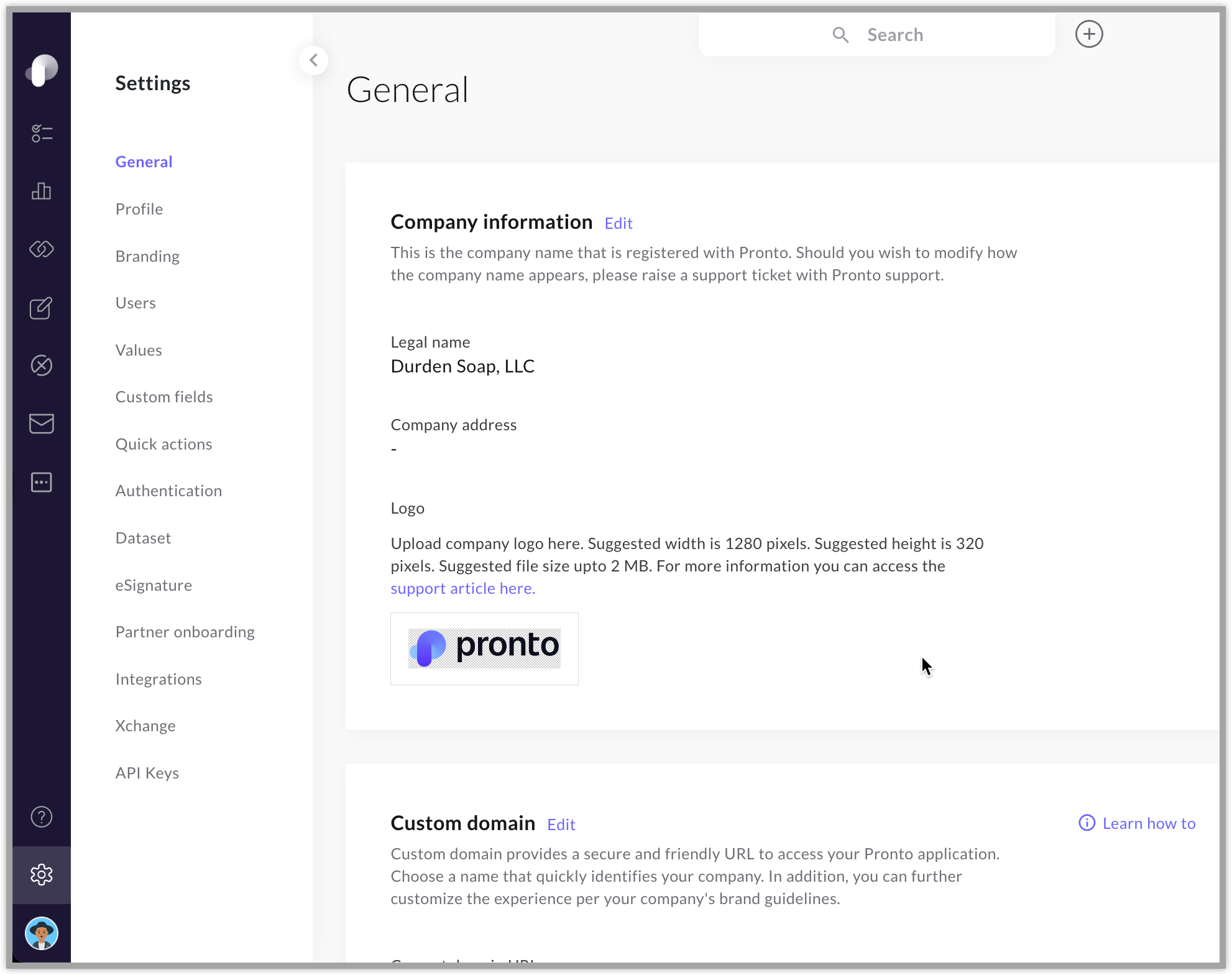This screenshot has width=1232, height=975.
Task: Open the bar chart analytics icon
Action: [x=42, y=191]
